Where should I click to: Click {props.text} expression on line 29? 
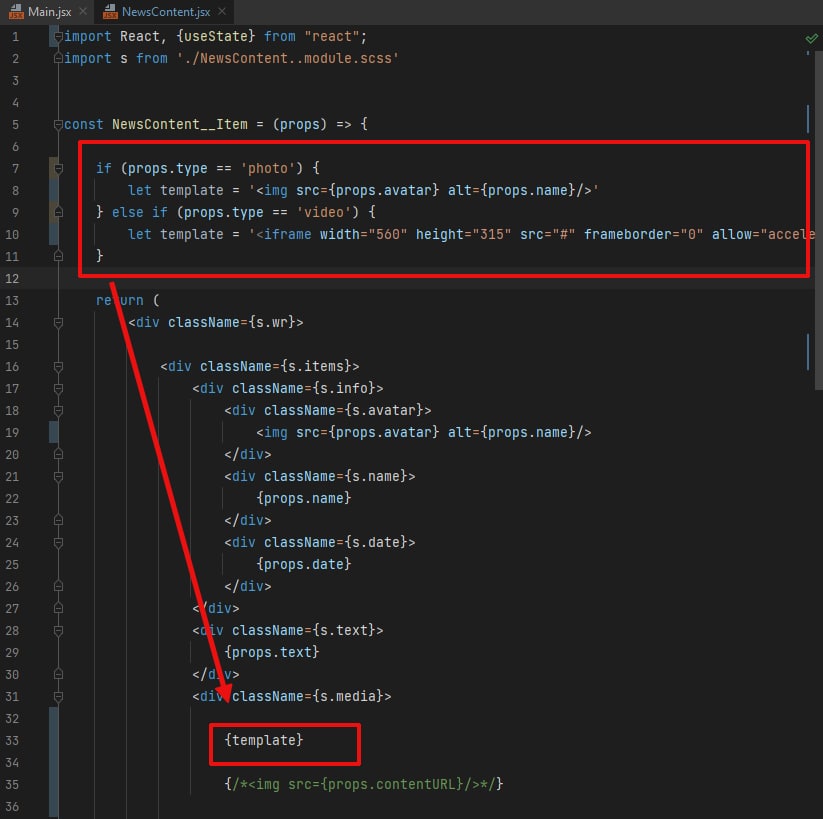tap(272, 652)
